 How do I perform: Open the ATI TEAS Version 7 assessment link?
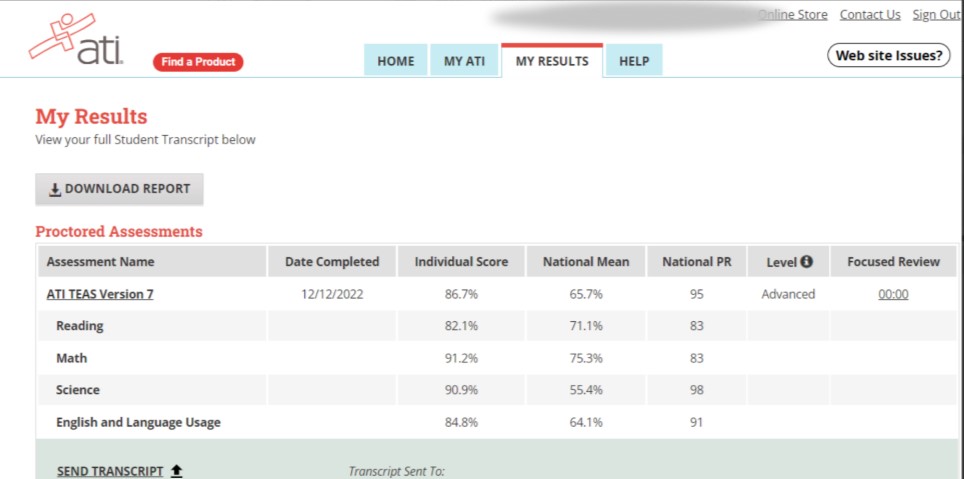click(100, 294)
